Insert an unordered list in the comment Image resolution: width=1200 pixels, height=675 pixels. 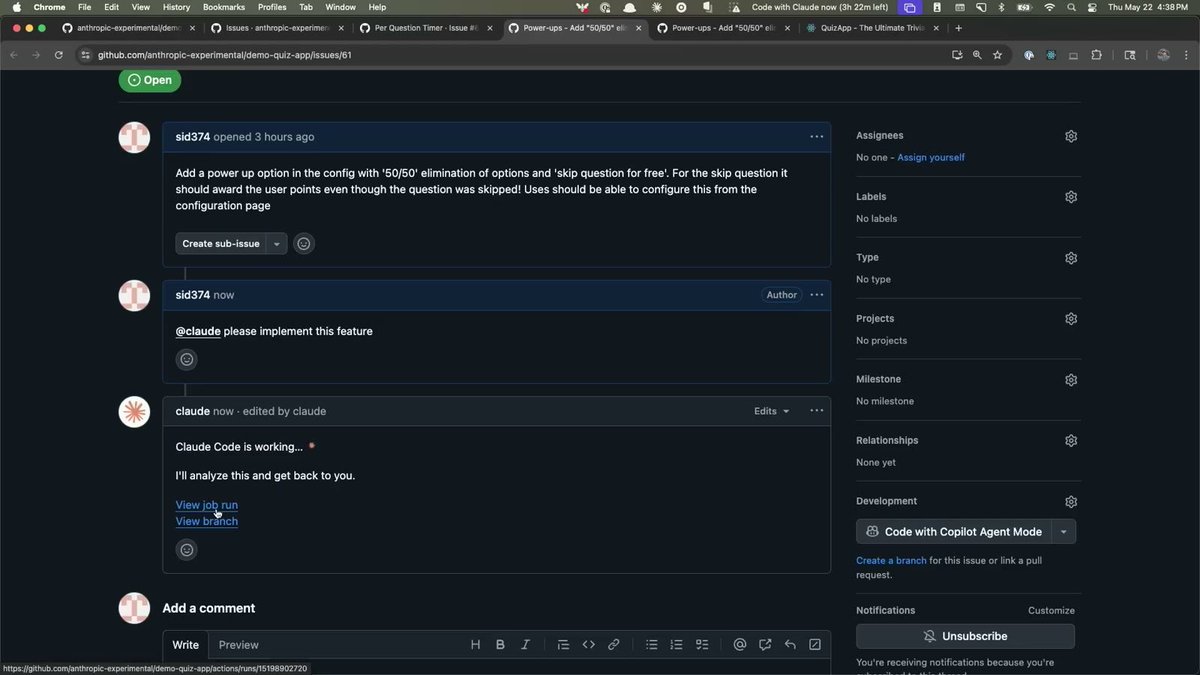coord(651,645)
